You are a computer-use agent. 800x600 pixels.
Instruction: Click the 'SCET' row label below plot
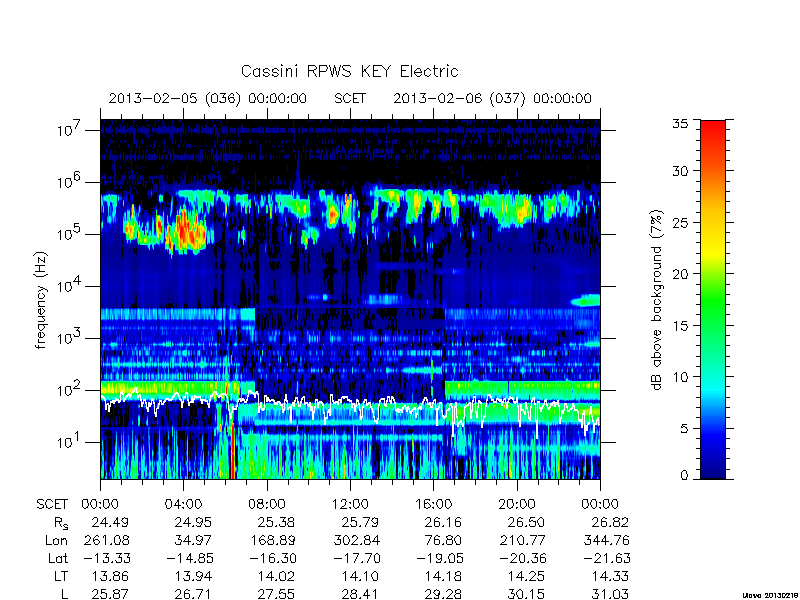click(x=52, y=504)
